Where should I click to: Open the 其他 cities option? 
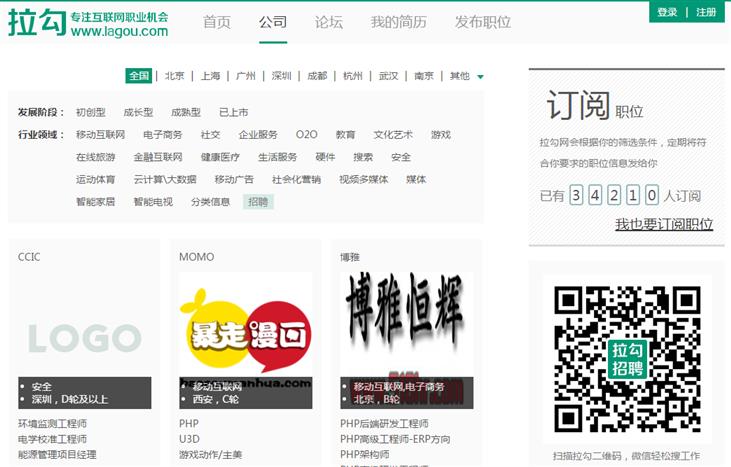[x=460, y=76]
